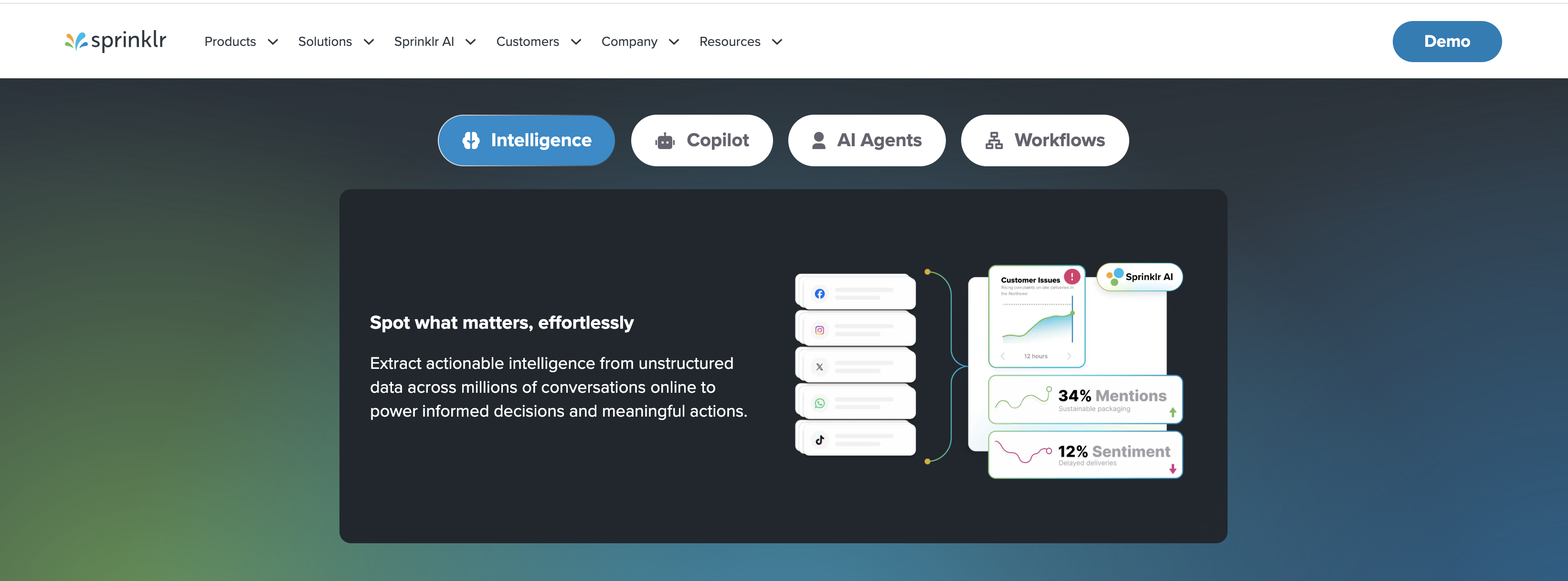Image resolution: width=1568 pixels, height=581 pixels.
Task: Click the person icon on the AI Agents tab
Action: coord(819,140)
